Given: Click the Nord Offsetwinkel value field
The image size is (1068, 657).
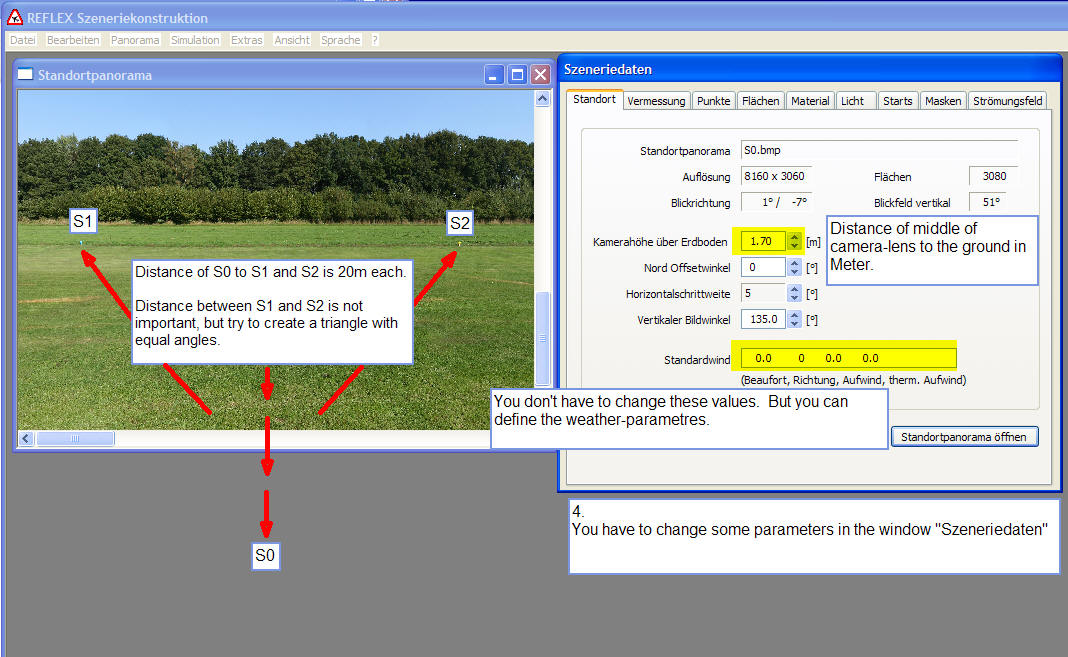Looking at the screenshot, I should pos(764,267).
